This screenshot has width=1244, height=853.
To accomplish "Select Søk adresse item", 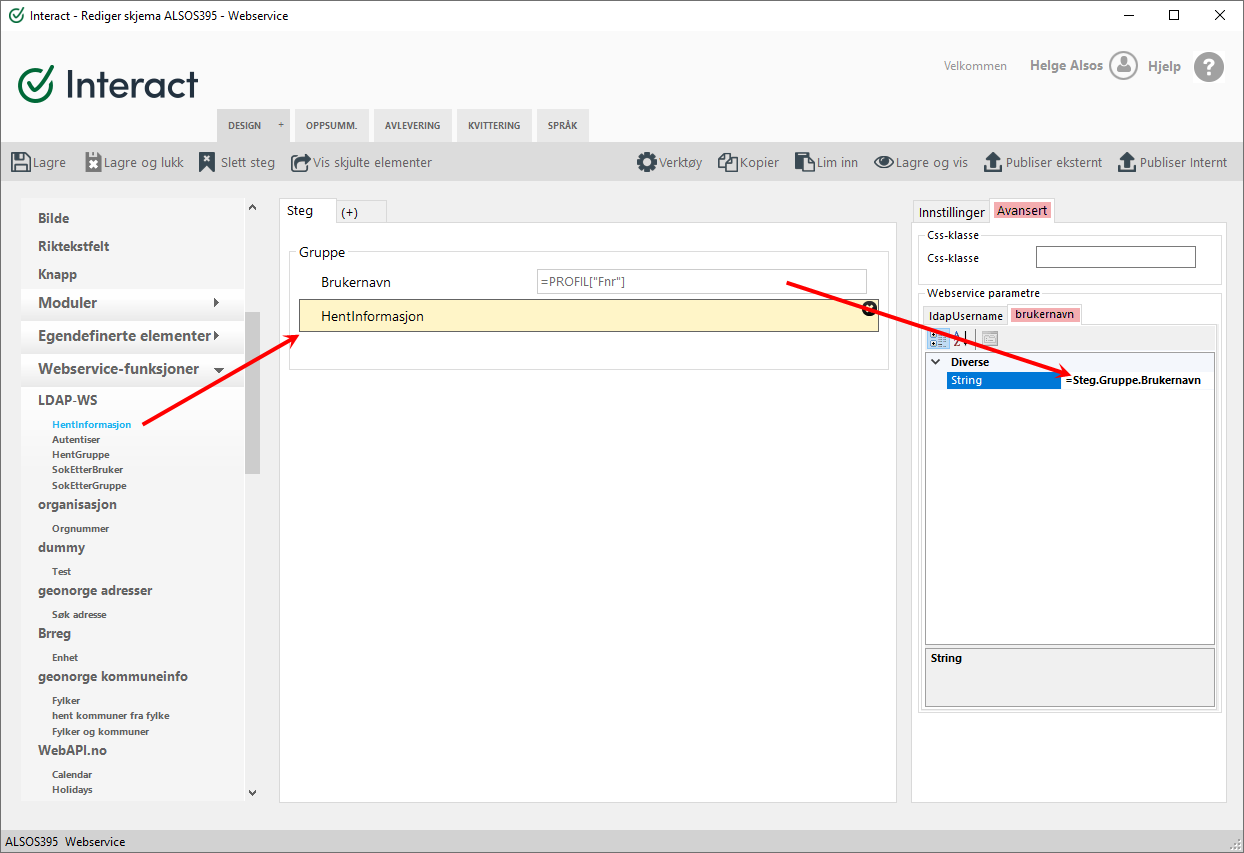I will point(79,614).
